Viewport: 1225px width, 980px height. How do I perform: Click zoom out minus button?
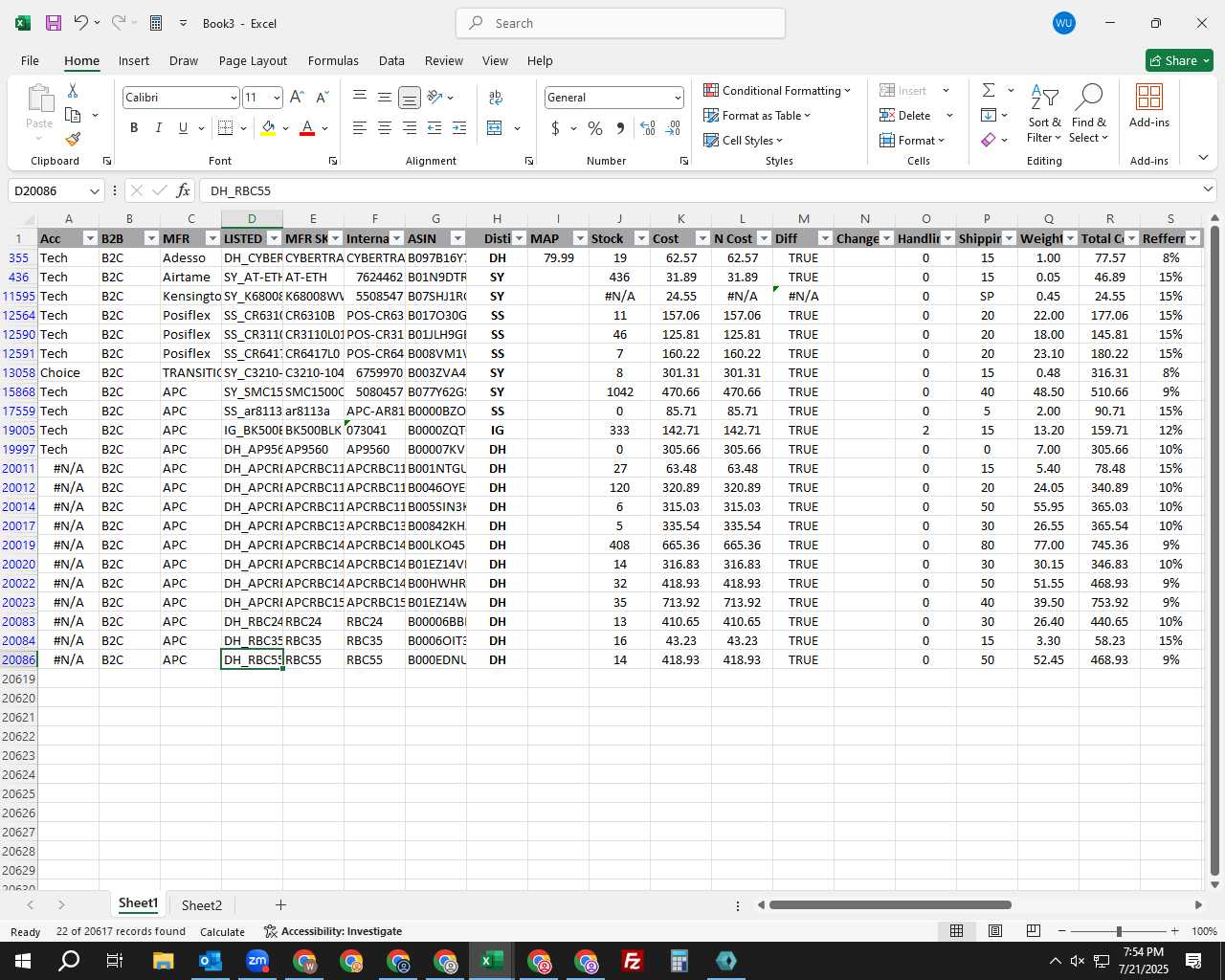[x=1062, y=931]
